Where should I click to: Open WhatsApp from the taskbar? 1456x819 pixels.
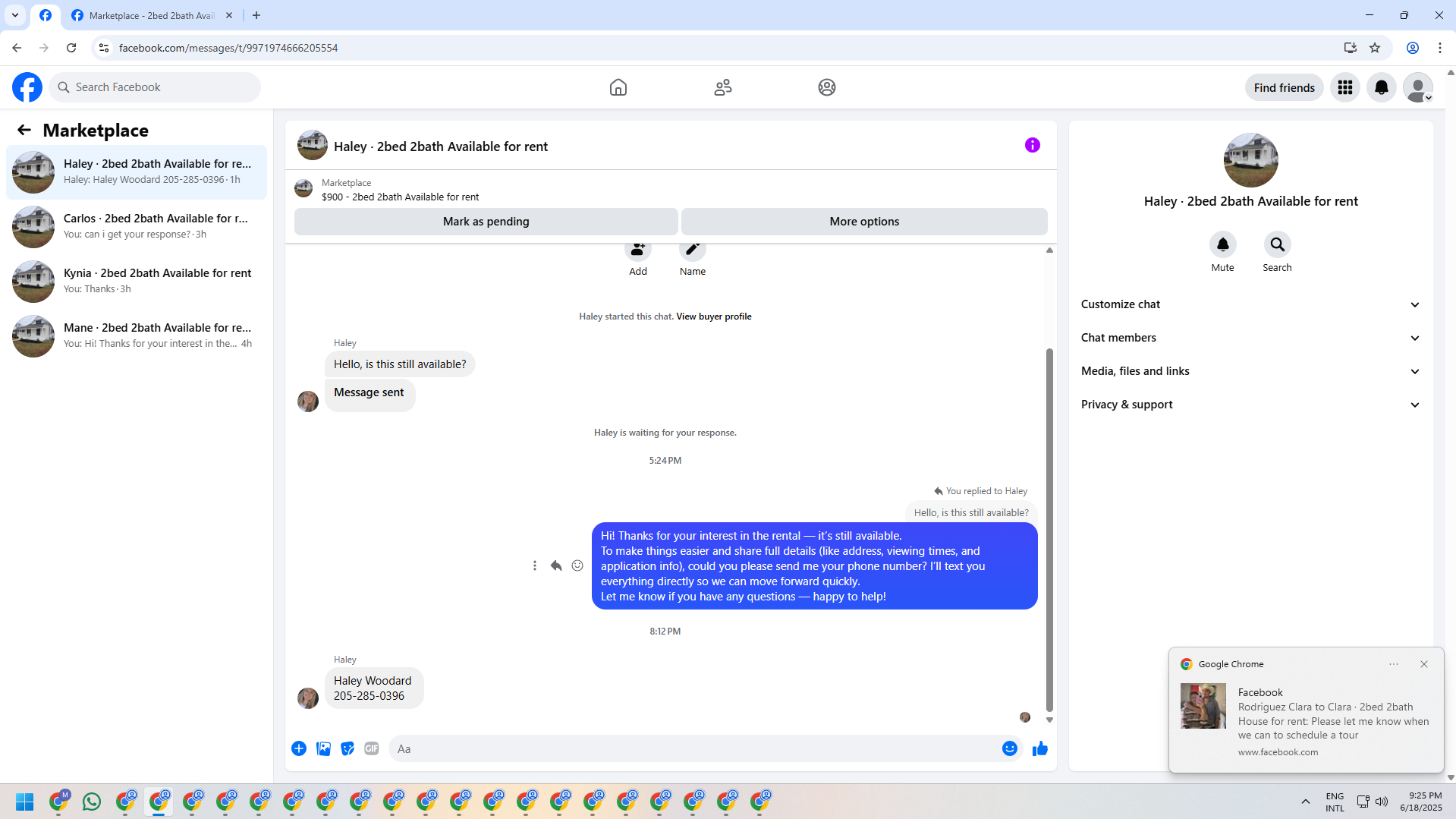click(92, 802)
